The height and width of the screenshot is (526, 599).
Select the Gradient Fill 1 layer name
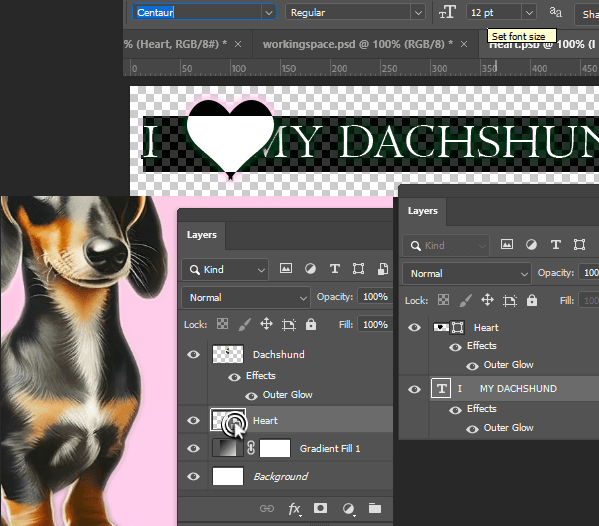click(330, 448)
